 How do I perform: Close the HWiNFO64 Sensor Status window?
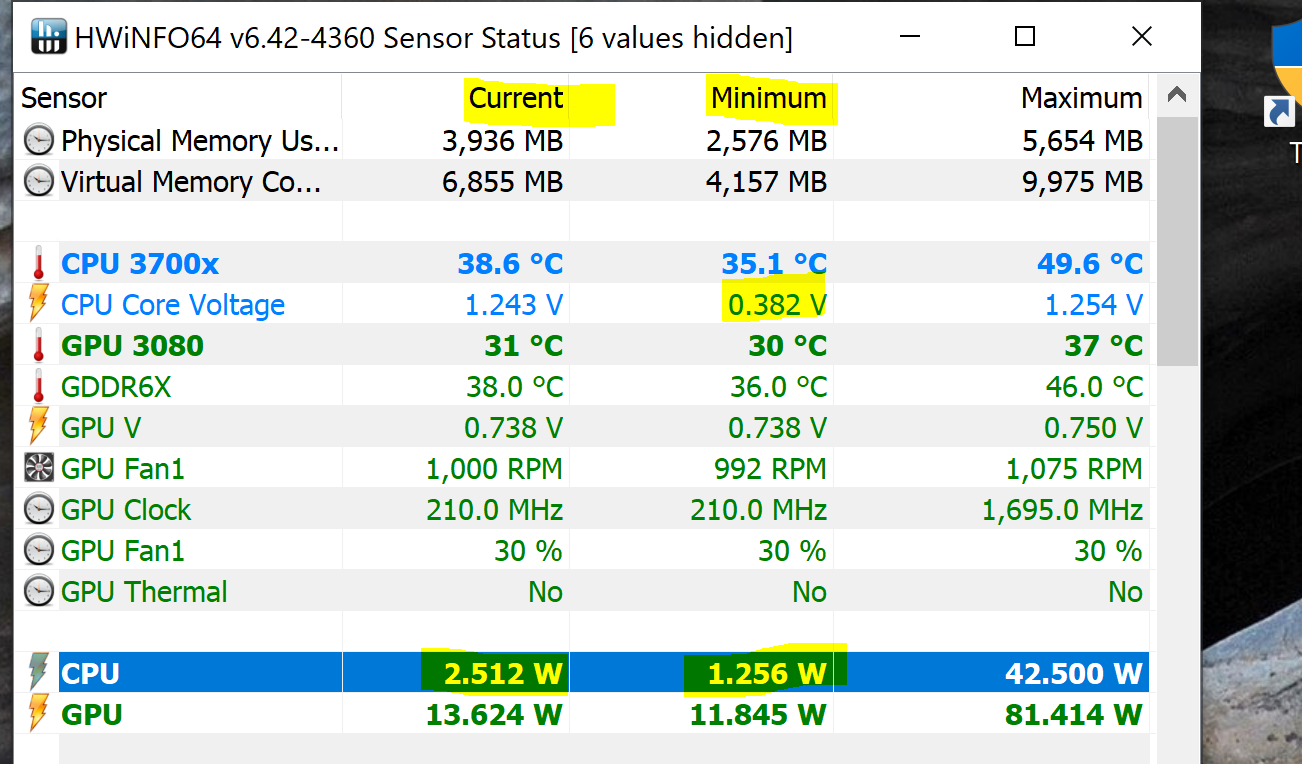(x=1142, y=37)
